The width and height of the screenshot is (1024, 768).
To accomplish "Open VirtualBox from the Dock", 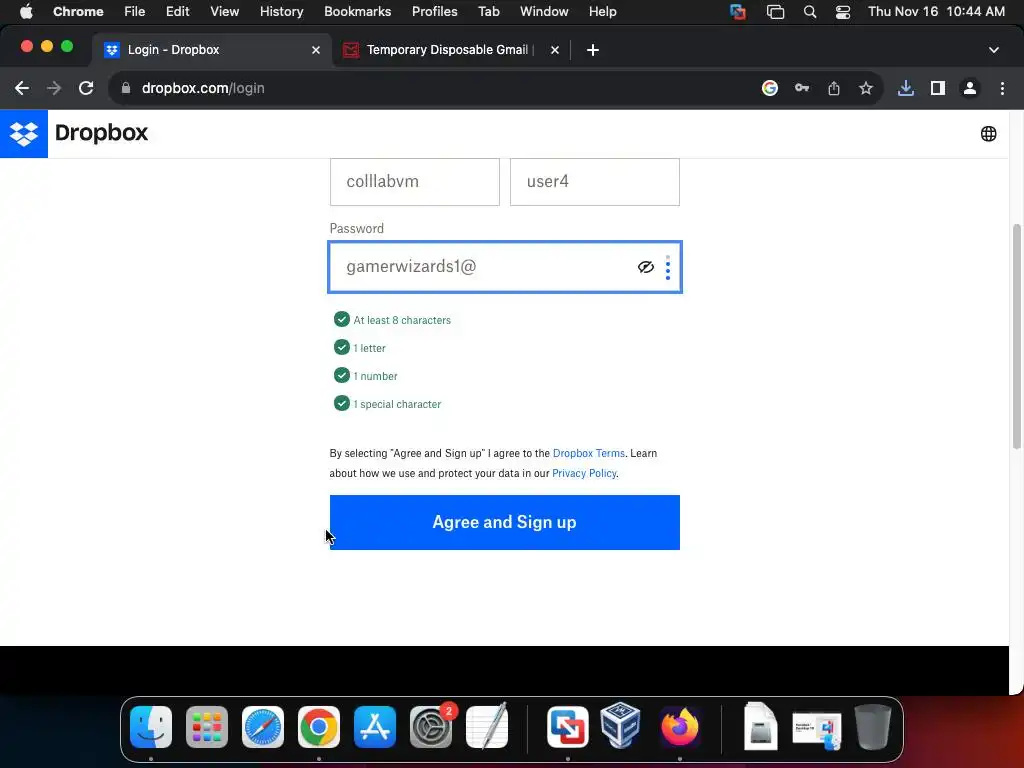I will pos(620,726).
